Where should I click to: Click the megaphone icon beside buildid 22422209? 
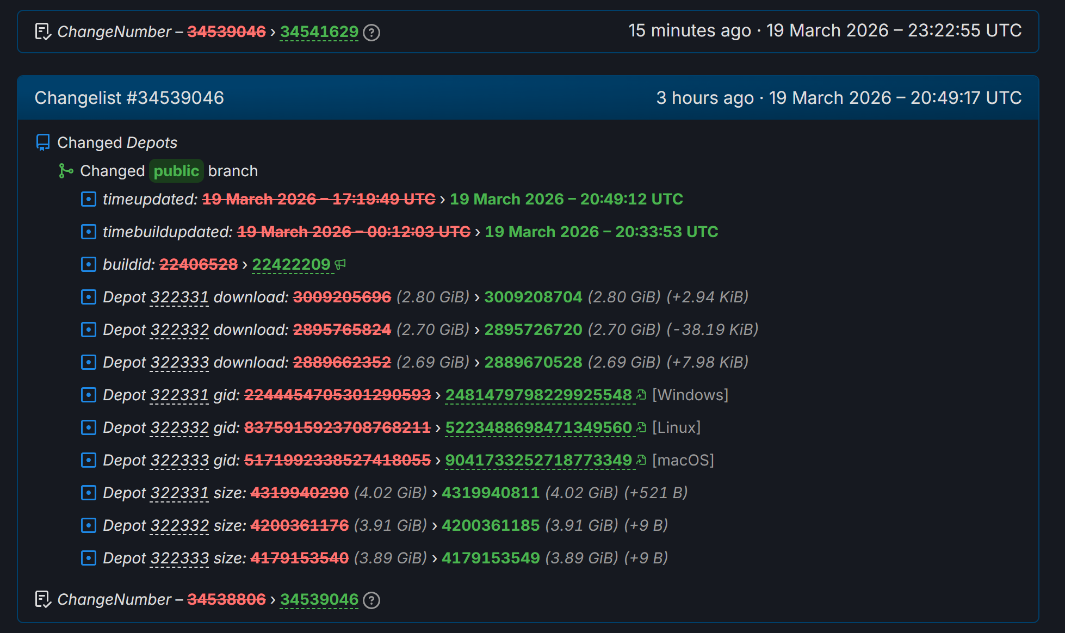[341, 265]
